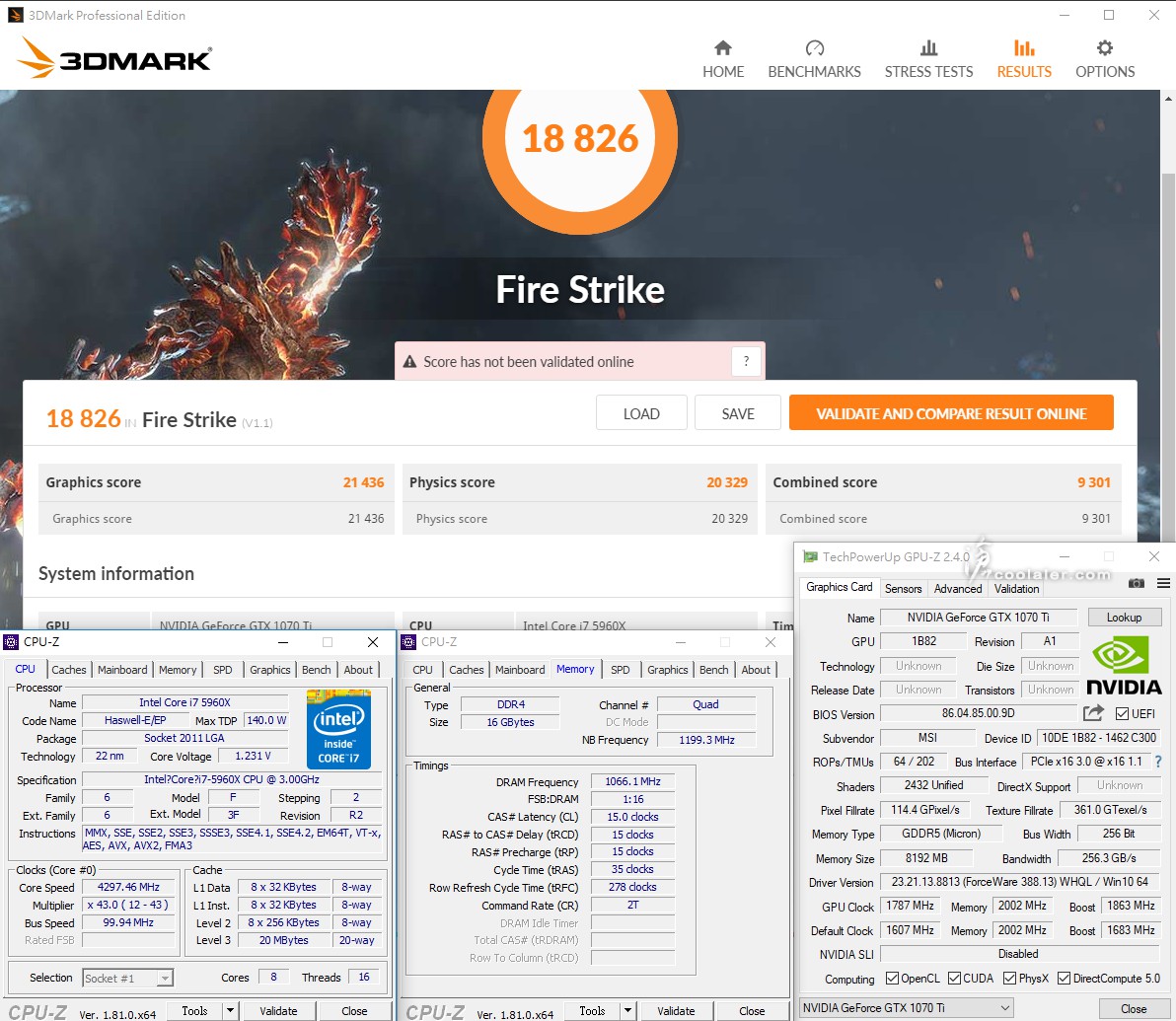
Task: Toggle UEFI checkbox in GPU-Z
Action: (1122, 713)
